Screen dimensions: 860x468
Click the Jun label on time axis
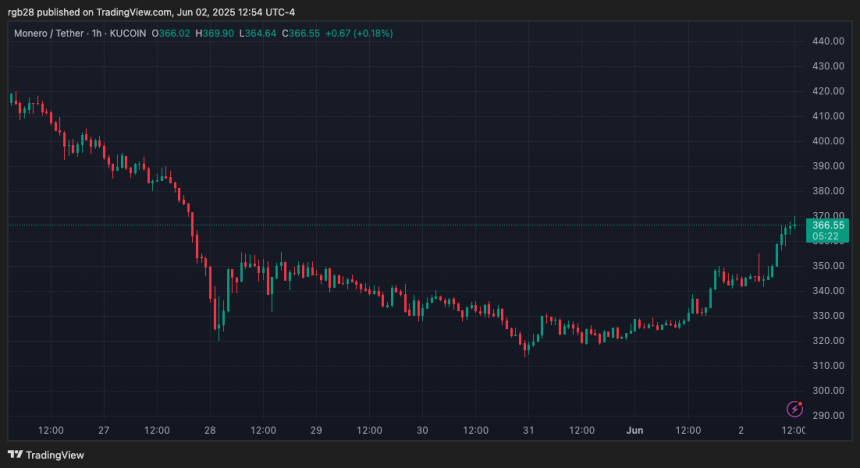coord(635,431)
